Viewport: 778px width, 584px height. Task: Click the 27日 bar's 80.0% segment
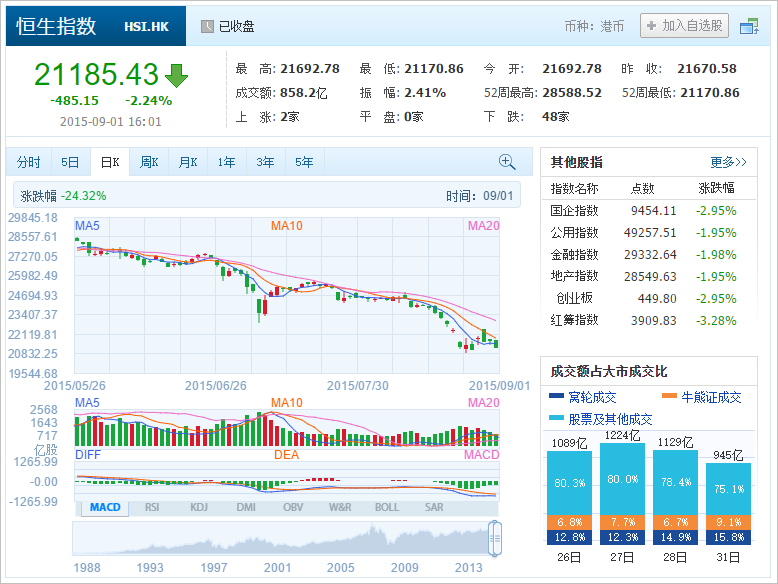pyautogui.click(x=623, y=479)
